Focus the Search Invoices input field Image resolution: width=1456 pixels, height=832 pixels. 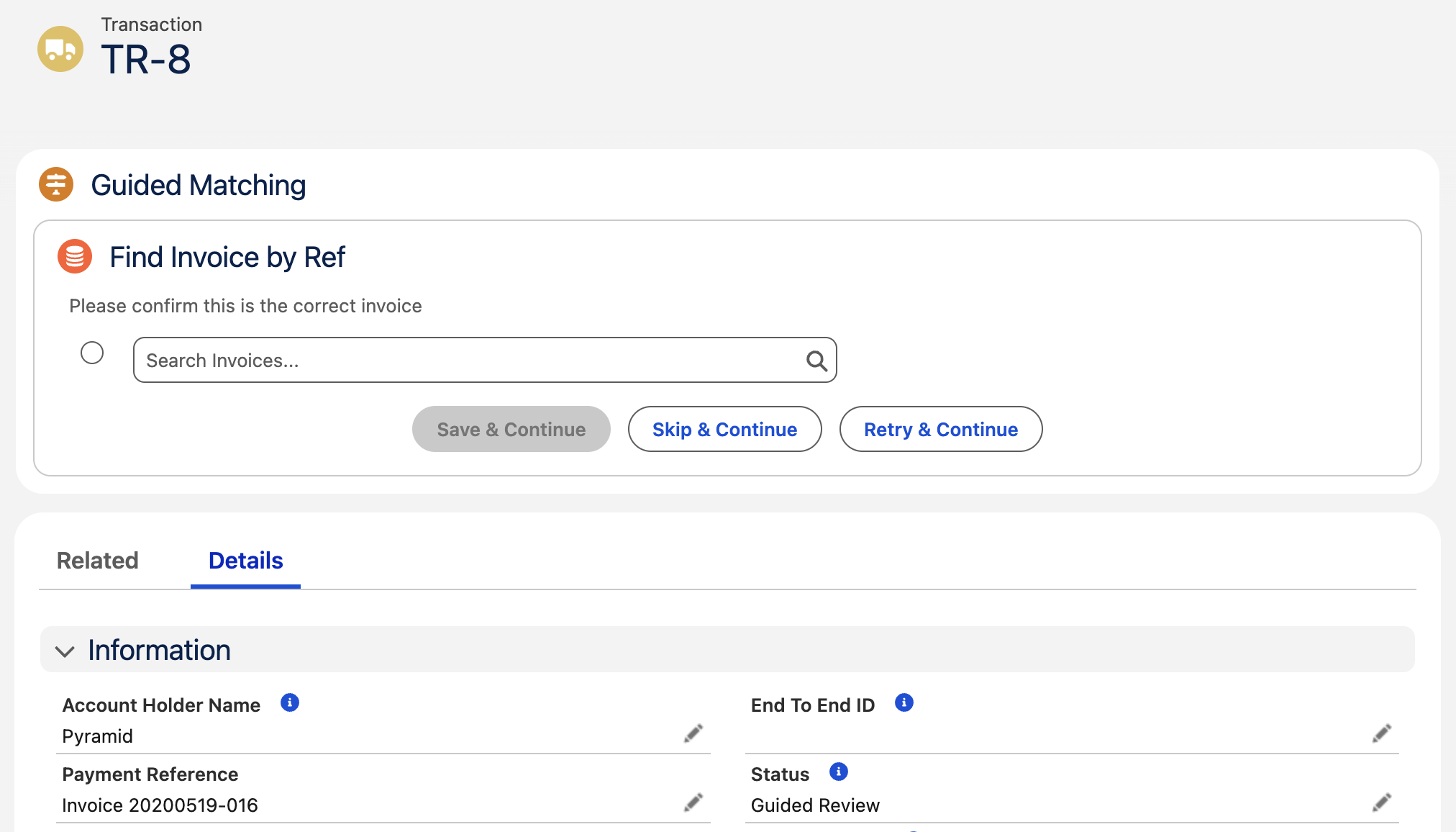pyautogui.click(x=485, y=360)
